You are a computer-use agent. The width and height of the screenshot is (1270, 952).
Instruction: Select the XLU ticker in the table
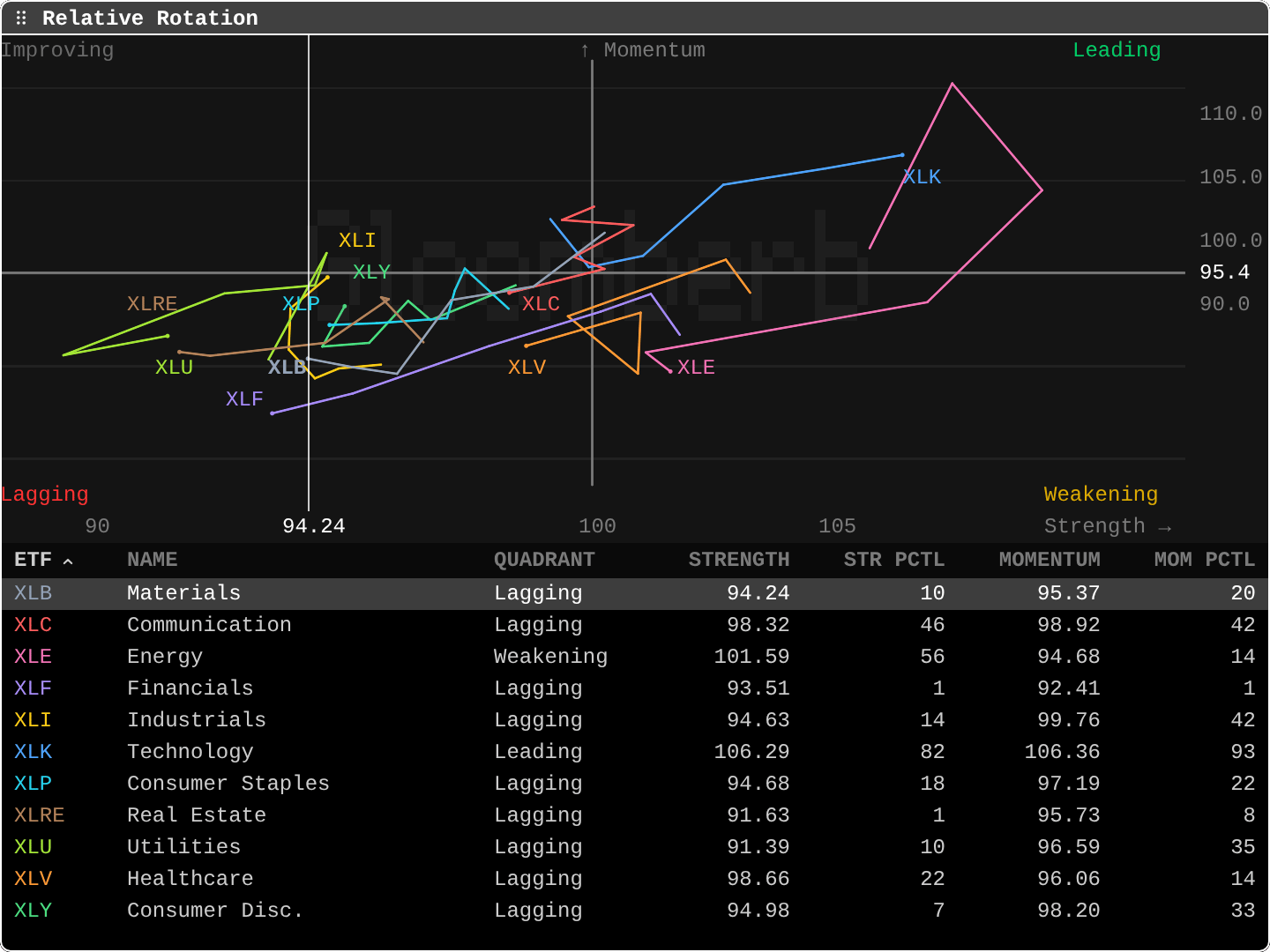click(34, 847)
